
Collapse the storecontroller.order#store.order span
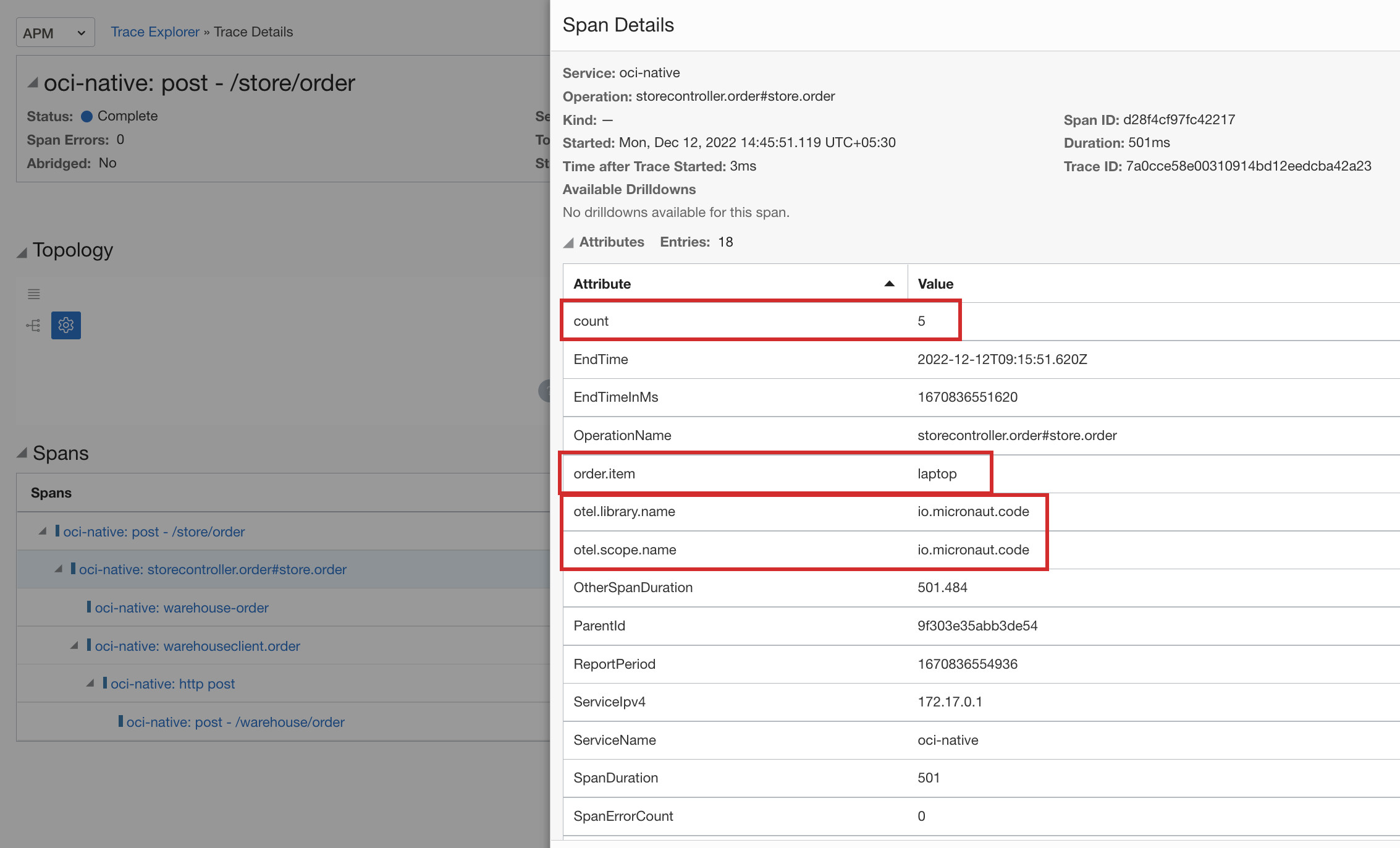point(59,569)
